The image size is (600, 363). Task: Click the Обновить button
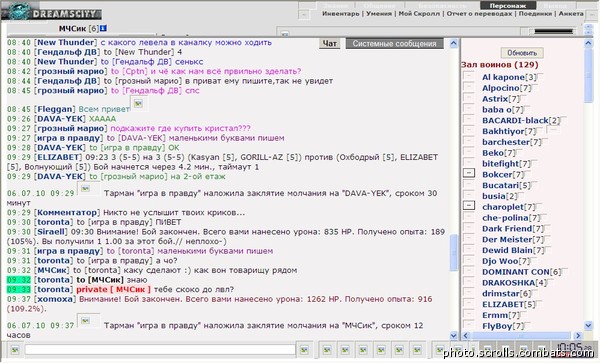point(522,52)
